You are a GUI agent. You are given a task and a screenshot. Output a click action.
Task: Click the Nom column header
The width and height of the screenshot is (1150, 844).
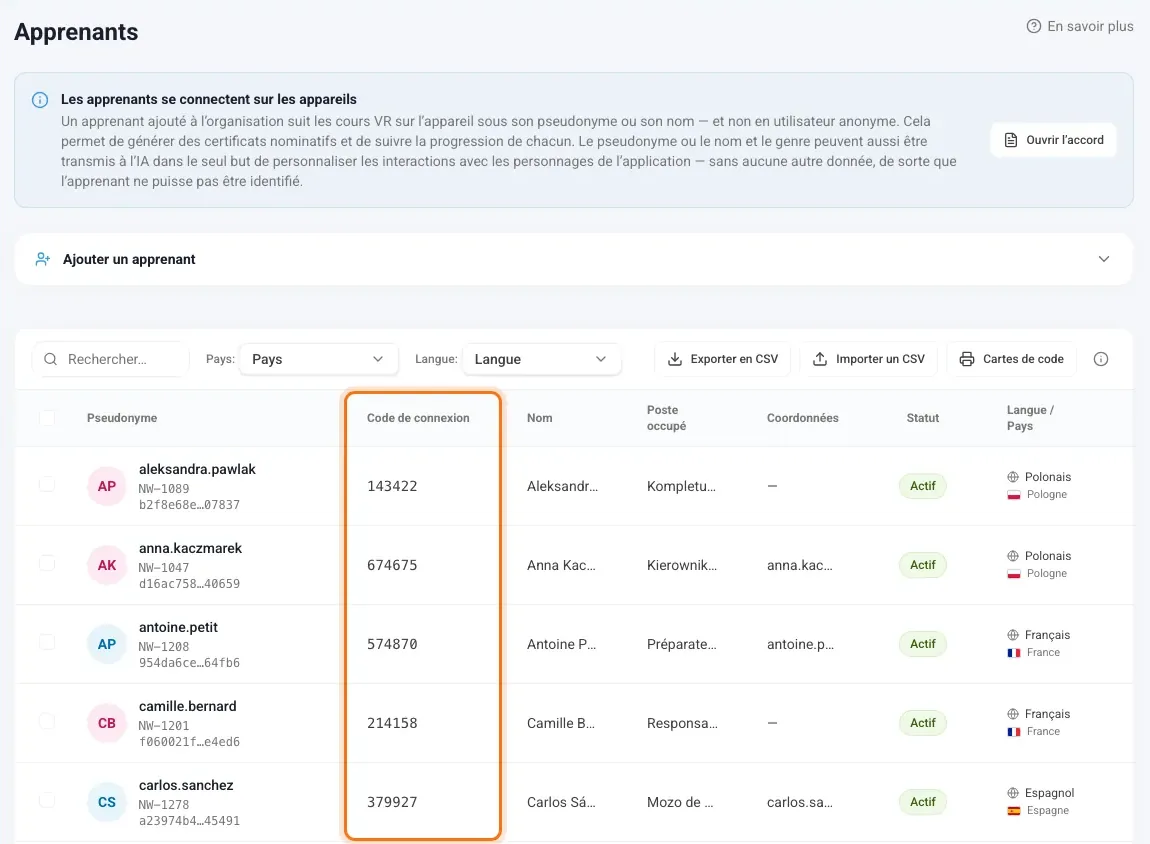tap(539, 418)
